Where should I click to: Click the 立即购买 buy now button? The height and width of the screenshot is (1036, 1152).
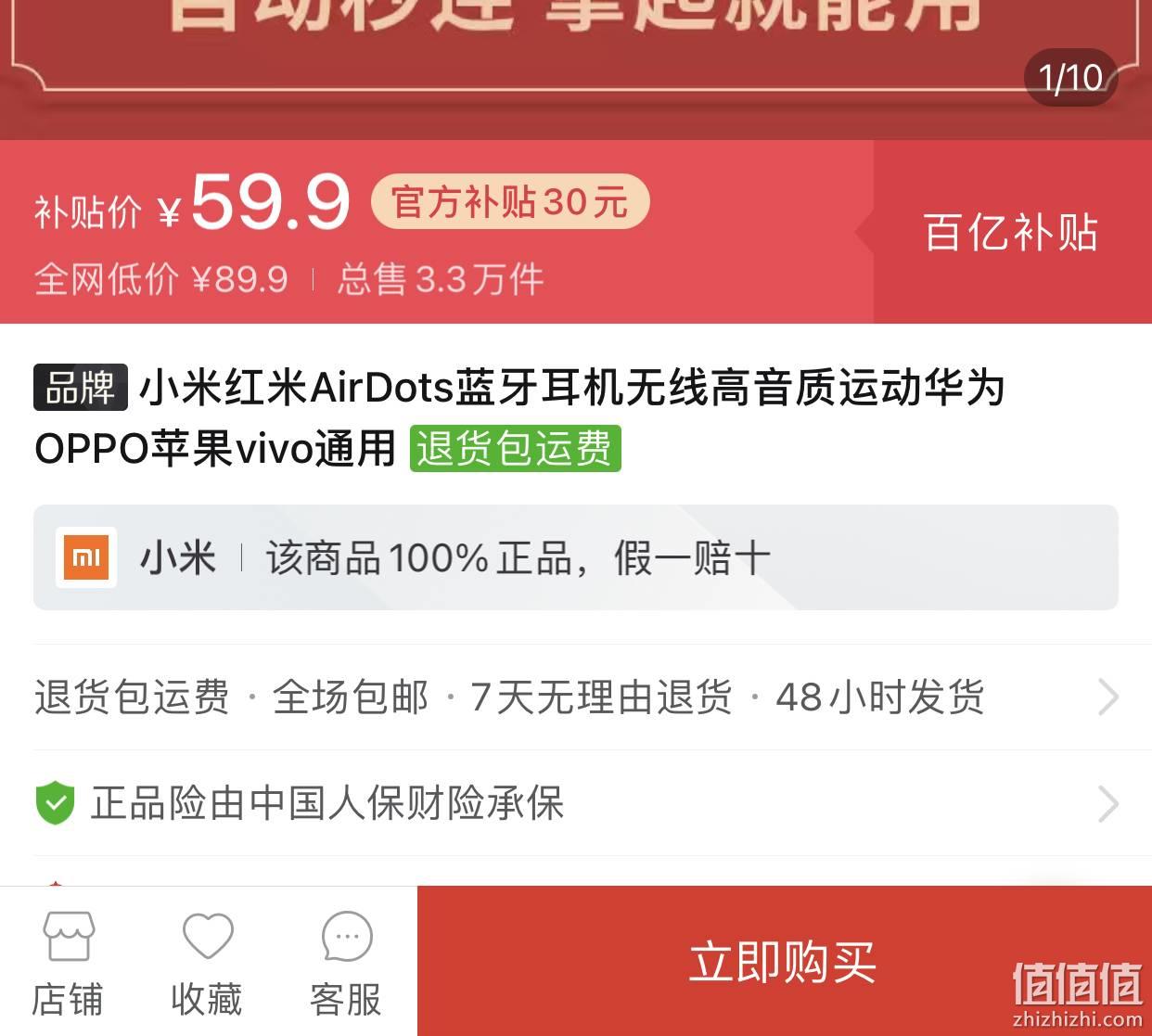pos(784,961)
